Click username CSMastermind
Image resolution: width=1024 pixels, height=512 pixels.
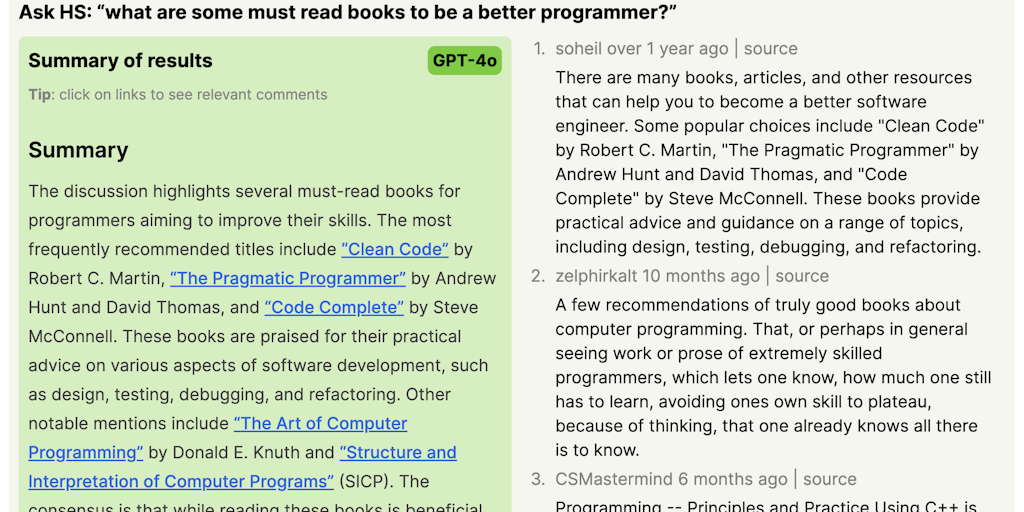pos(614,479)
